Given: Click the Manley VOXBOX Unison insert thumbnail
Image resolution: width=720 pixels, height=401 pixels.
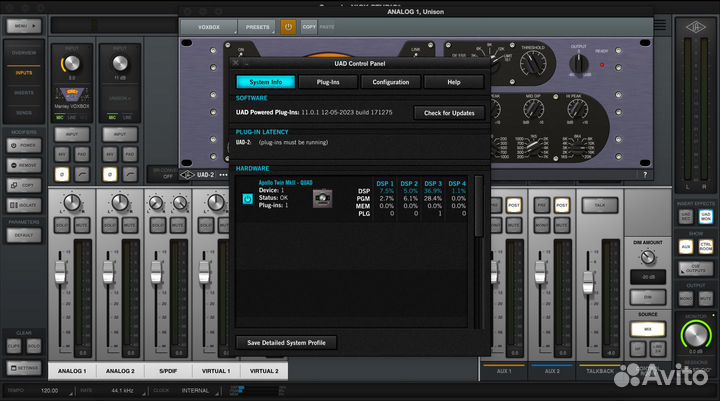Looking at the screenshot, I should pyautogui.click(x=72, y=95).
